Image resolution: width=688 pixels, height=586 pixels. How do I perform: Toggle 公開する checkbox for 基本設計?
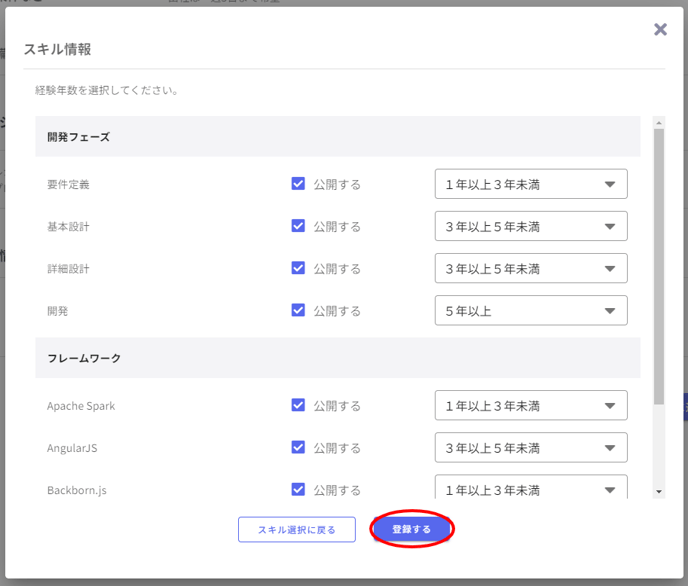click(298, 226)
